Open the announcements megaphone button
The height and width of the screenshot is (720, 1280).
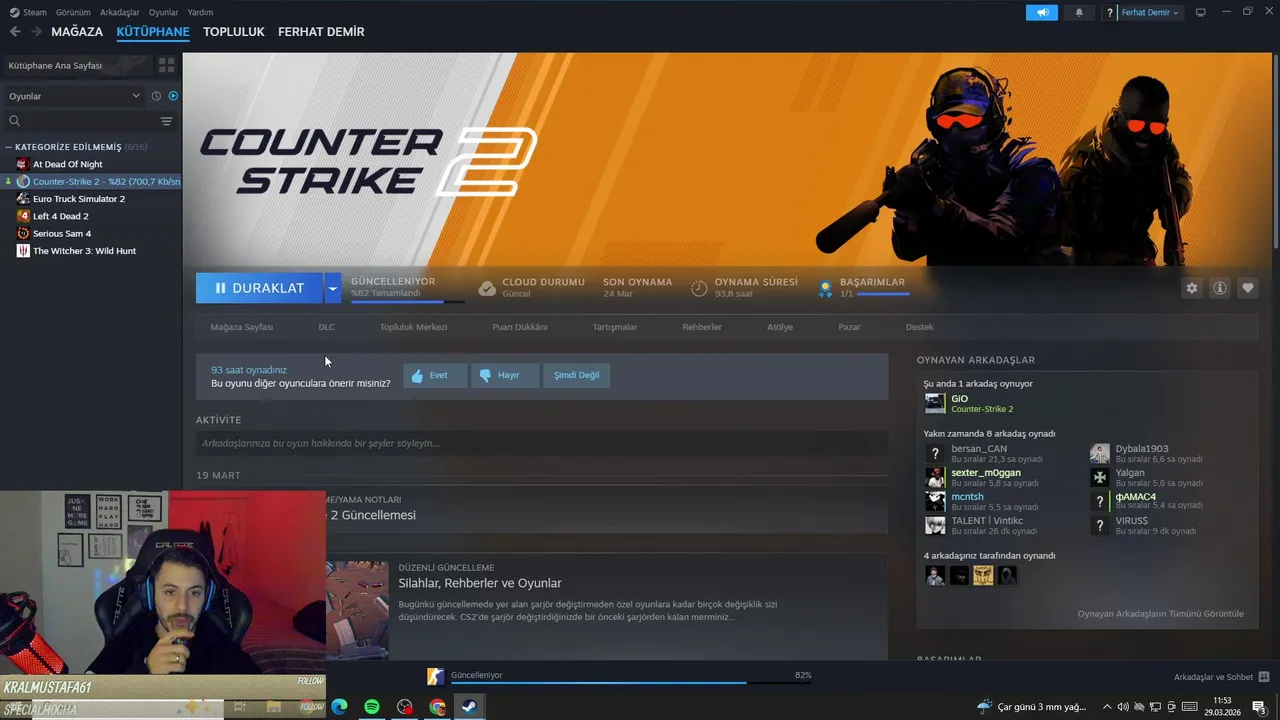tap(1042, 12)
